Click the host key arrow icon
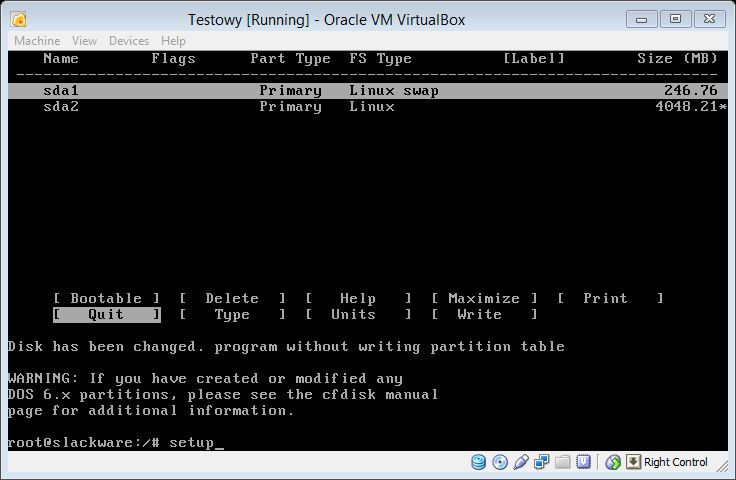Screen dimensions: 736x480 tap(633, 462)
